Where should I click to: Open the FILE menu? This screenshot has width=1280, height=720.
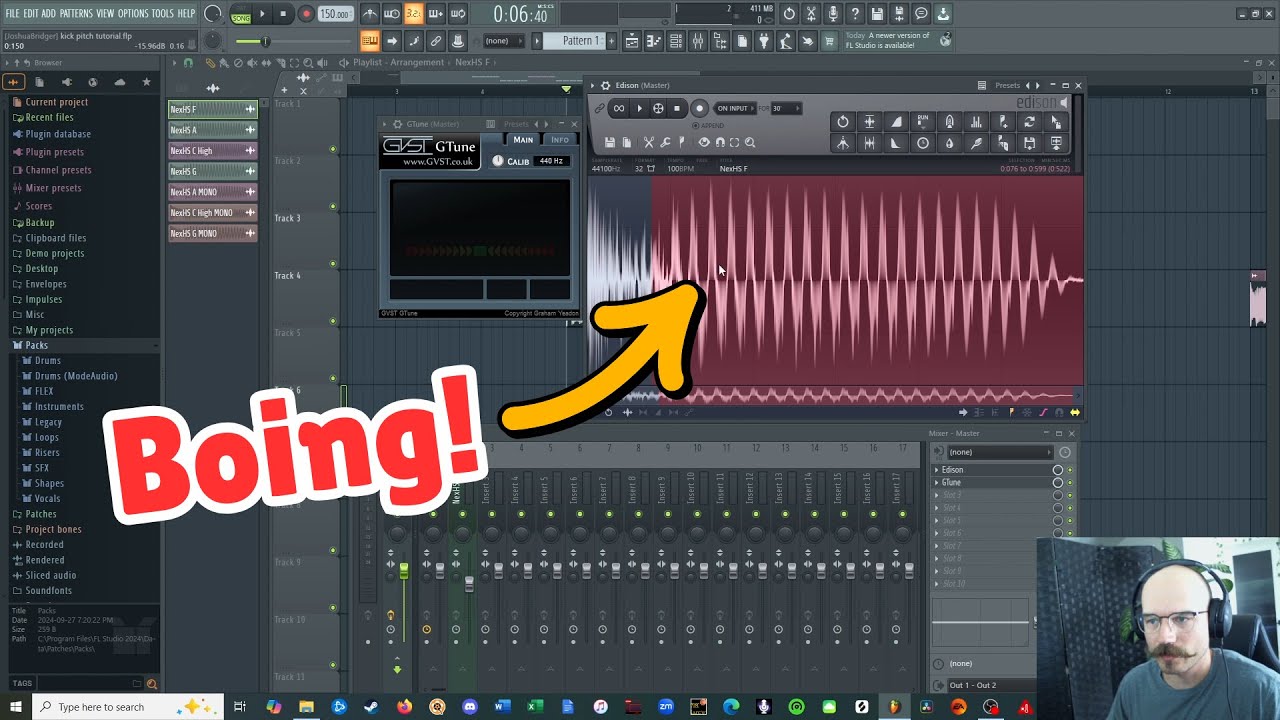pyautogui.click(x=12, y=13)
